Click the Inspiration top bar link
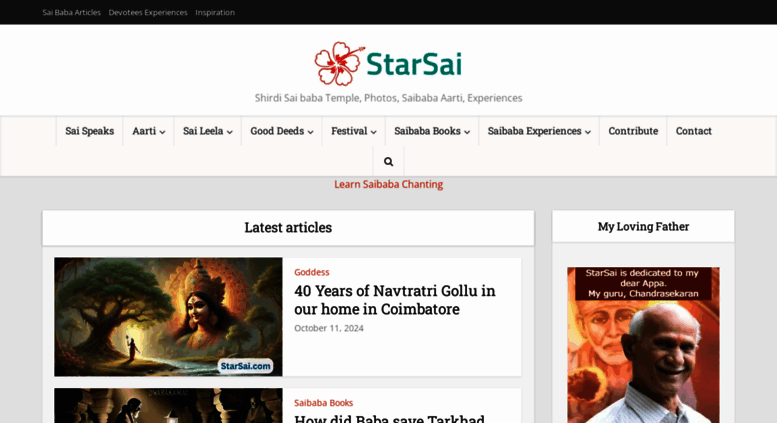777x423 pixels. (x=215, y=12)
